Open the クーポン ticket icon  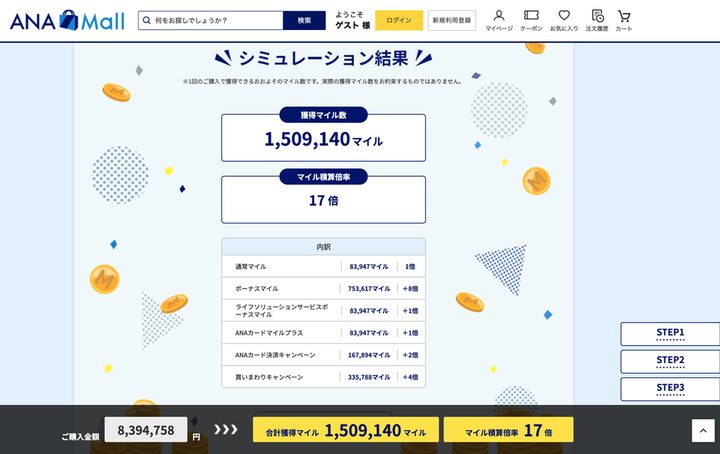coord(531,21)
